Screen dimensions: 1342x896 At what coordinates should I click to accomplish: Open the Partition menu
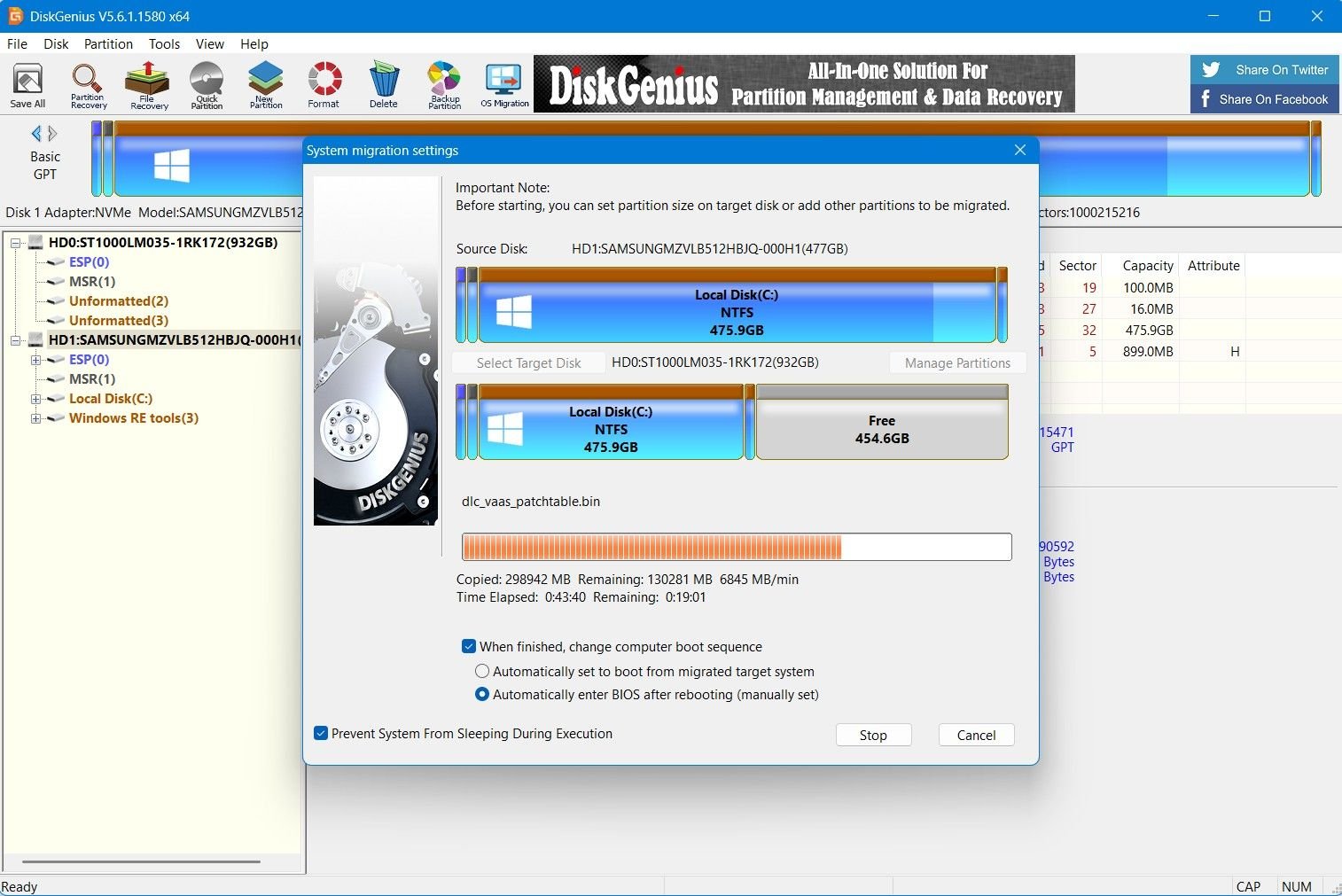tap(108, 43)
